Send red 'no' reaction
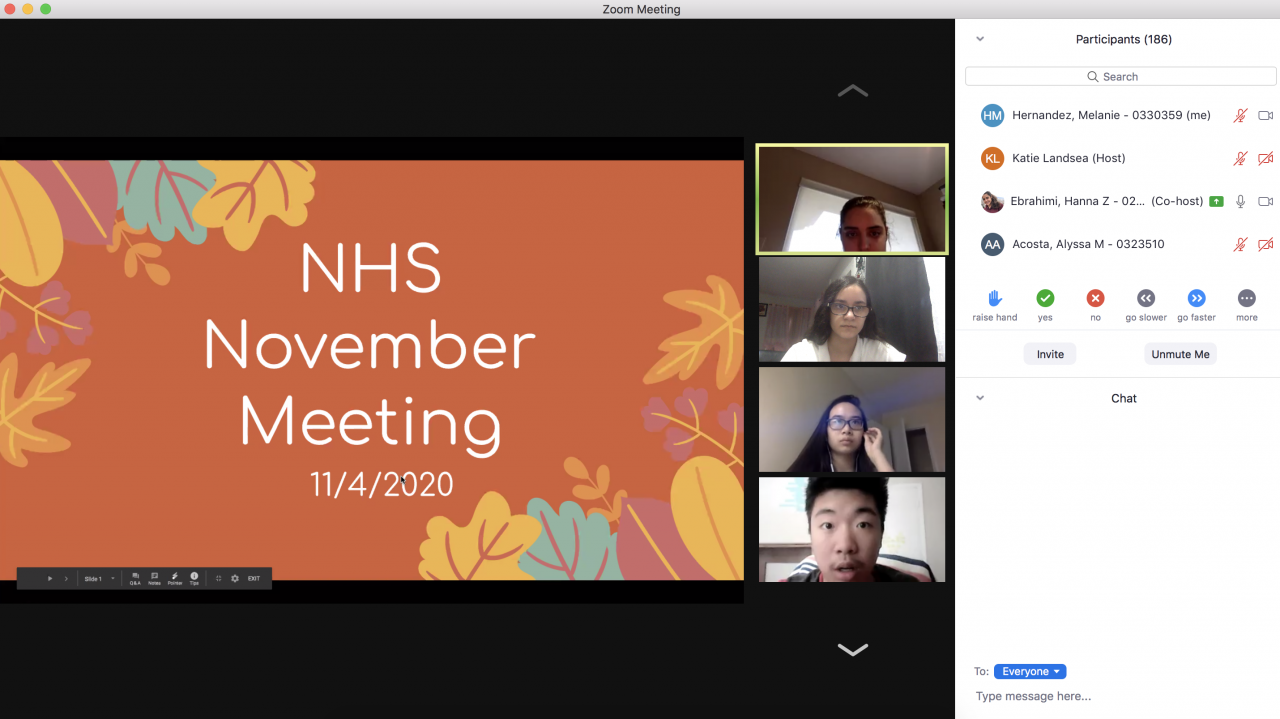The image size is (1280, 719). [x=1095, y=298]
